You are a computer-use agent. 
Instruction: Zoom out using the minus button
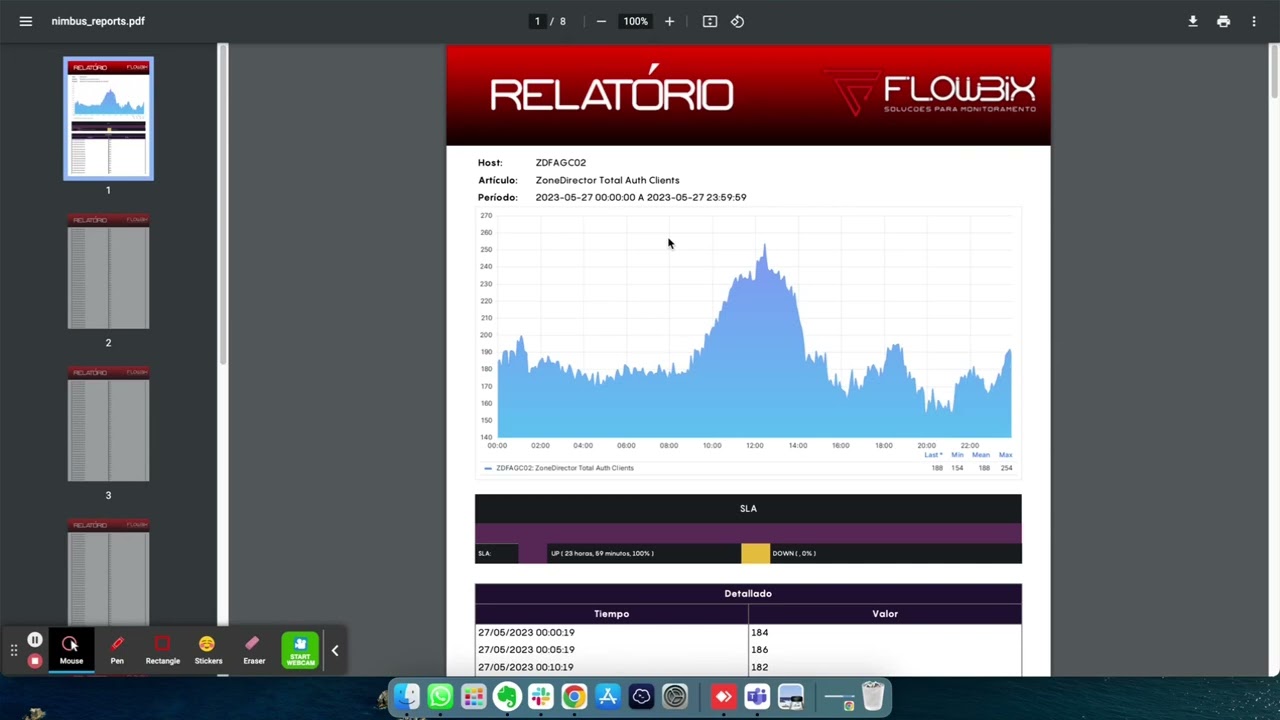pyautogui.click(x=601, y=21)
